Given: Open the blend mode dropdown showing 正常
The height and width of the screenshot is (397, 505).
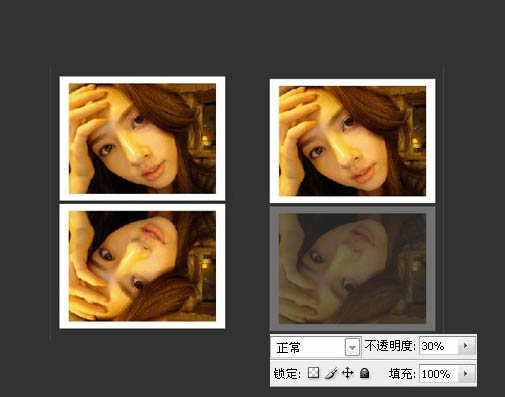Looking at the screenshot, I should pos(316,347).
